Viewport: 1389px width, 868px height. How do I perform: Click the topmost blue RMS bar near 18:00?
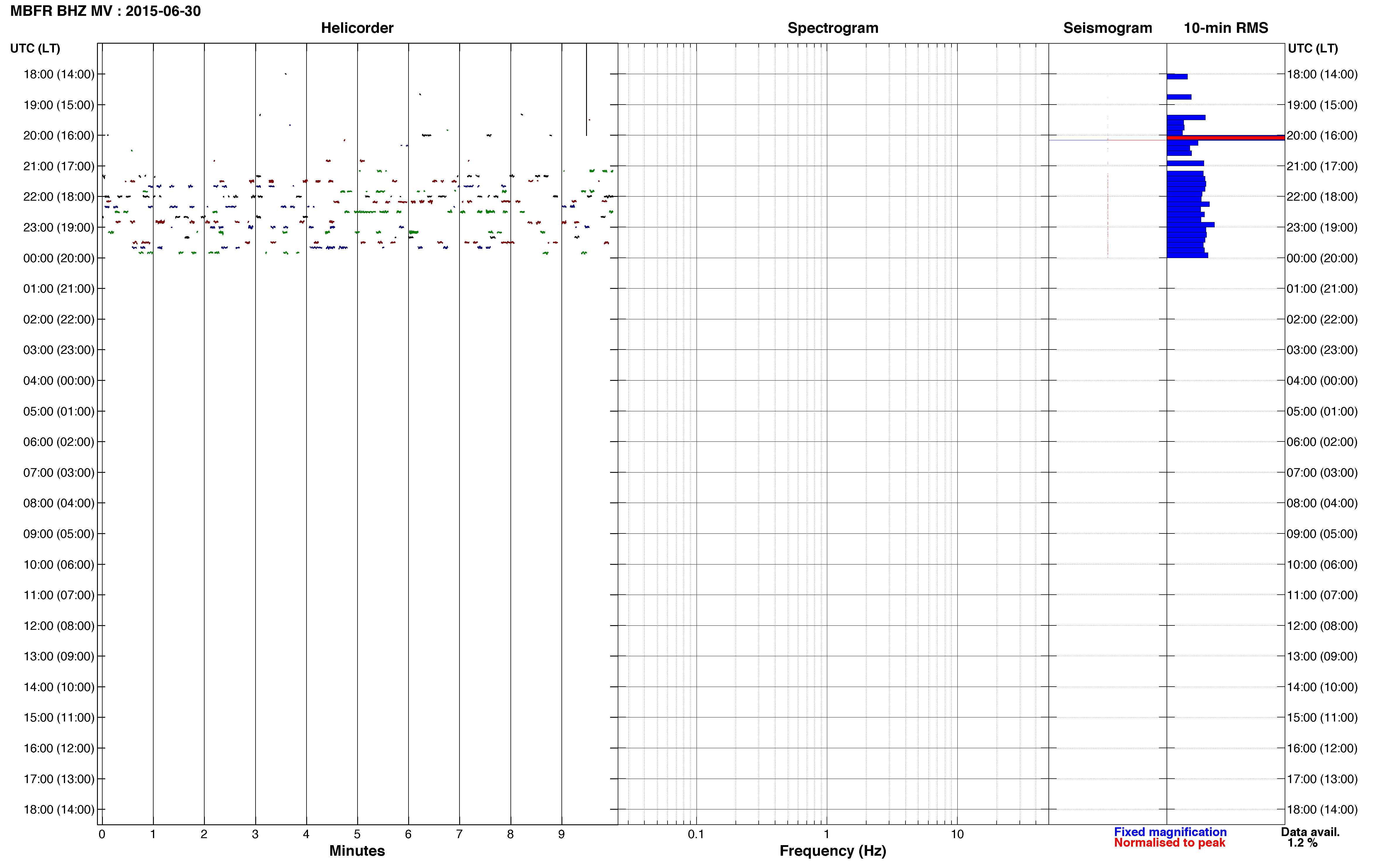tap(1177, 76)
